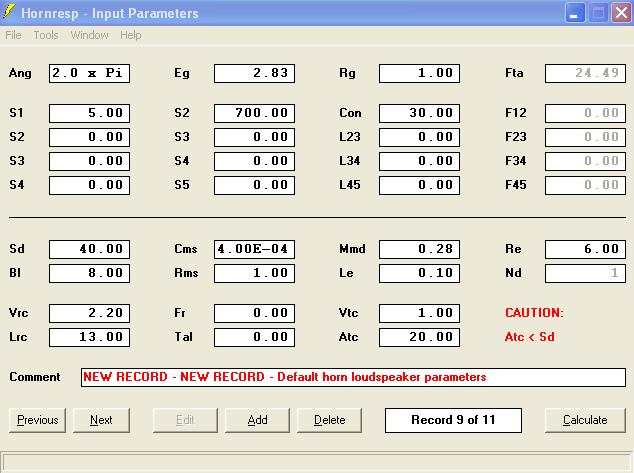Click the S2 field showing 700.00
The width and height of the screenshot is (634, 473).
tap(254, 113)
